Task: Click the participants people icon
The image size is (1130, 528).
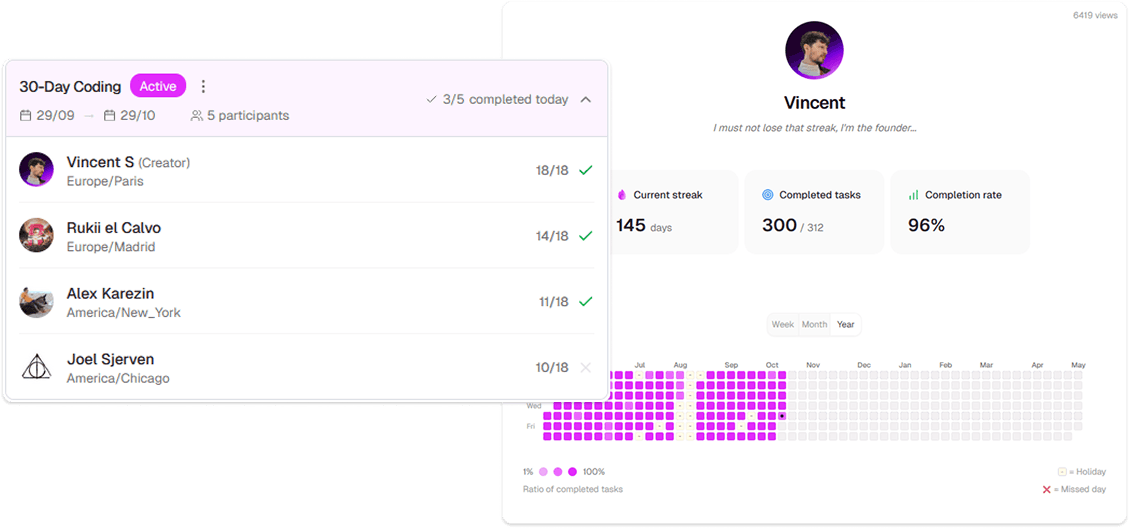Action: click(196, 116)
